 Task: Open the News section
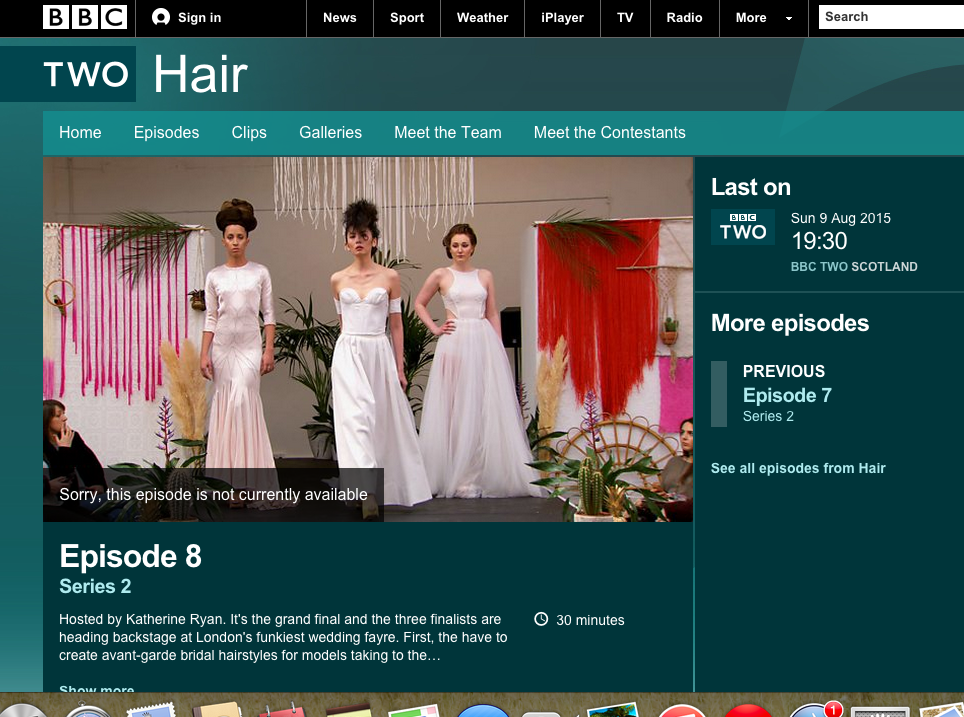[x=340, y=18]
